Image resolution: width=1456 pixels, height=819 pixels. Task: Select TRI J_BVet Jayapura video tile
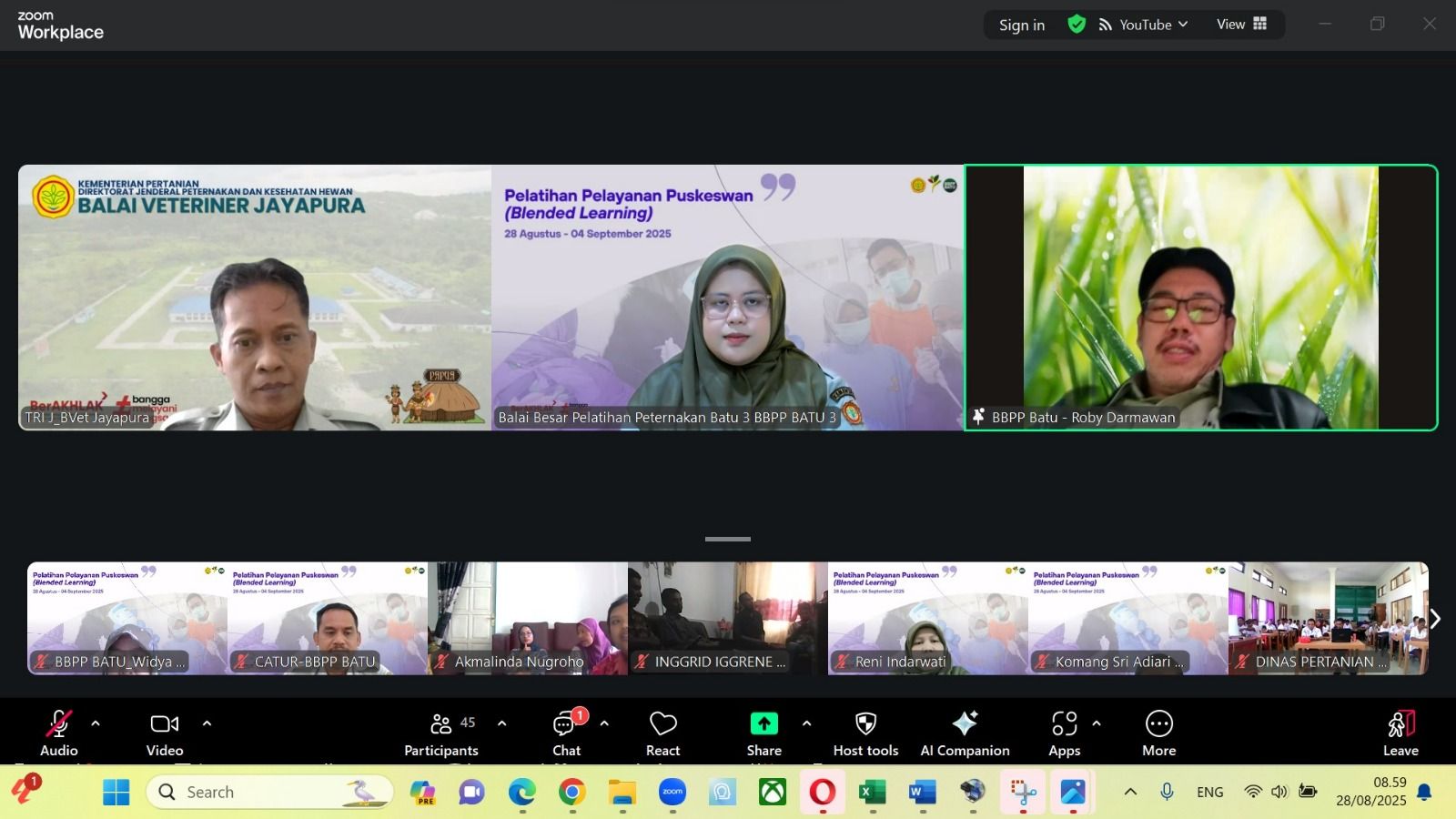(255, 298)
